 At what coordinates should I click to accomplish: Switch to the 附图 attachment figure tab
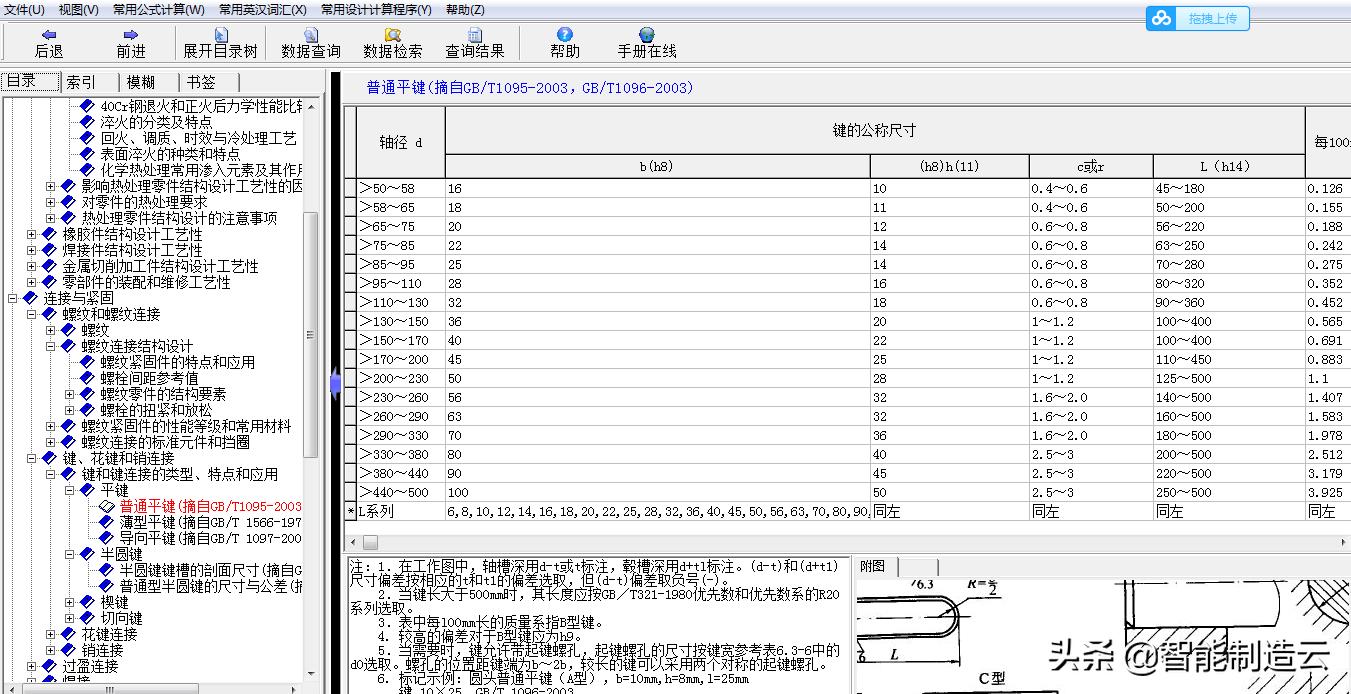tap(872, 565)
